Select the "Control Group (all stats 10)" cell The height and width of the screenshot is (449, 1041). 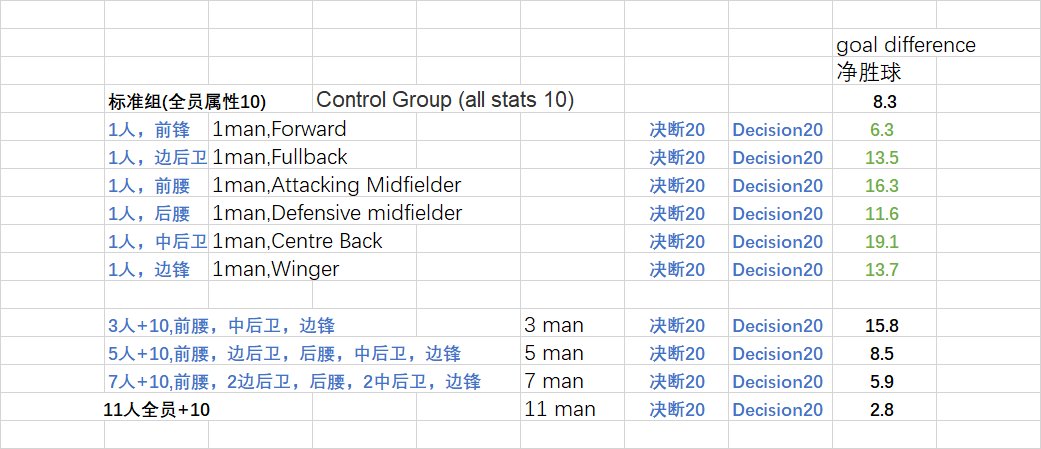pos(445,100)
